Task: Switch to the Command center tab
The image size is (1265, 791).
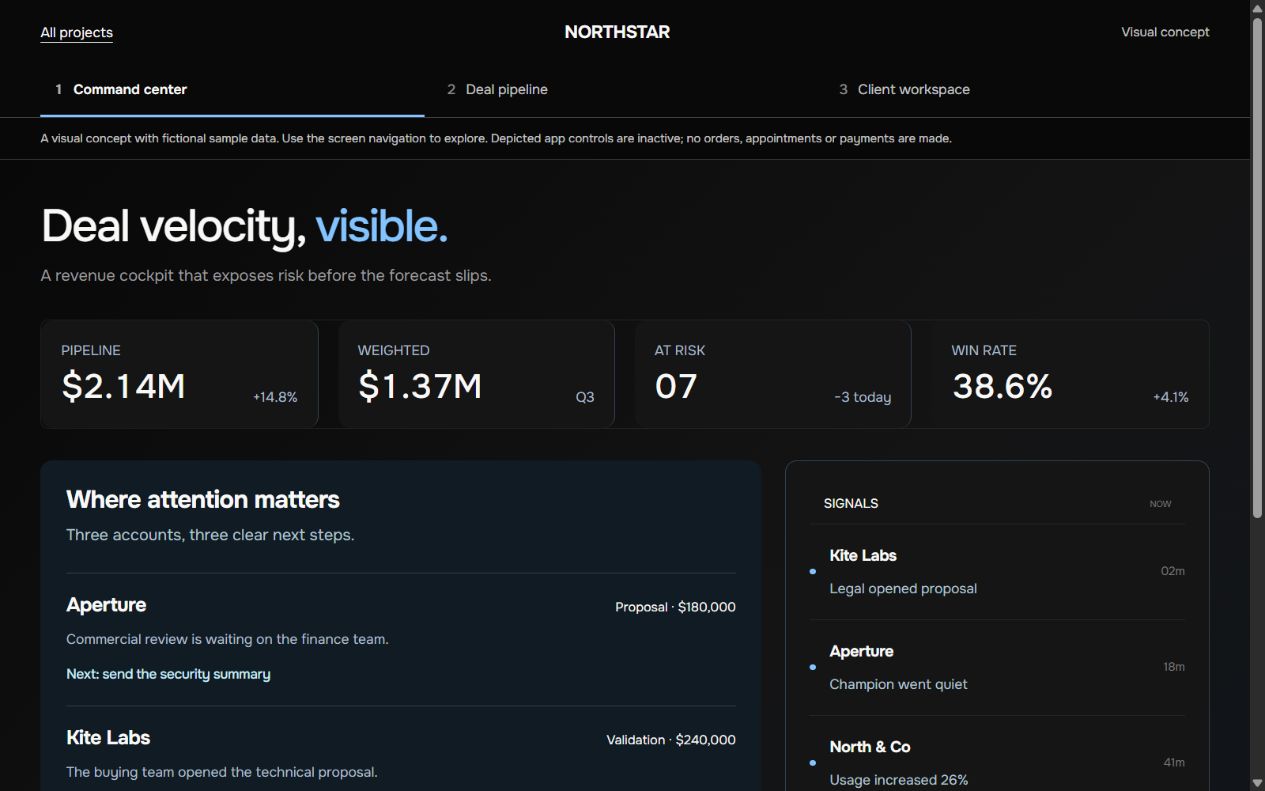Action: coord(232,90)
